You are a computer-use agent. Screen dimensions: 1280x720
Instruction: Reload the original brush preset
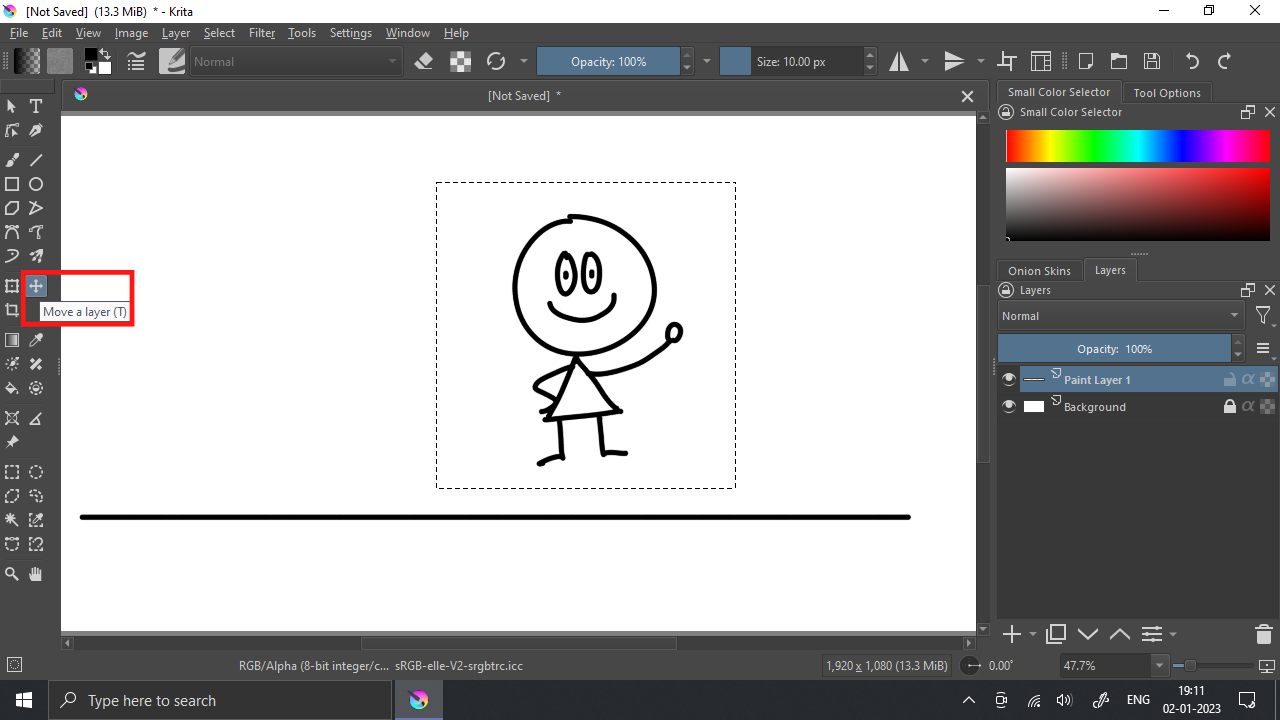[x=496, y=61]
